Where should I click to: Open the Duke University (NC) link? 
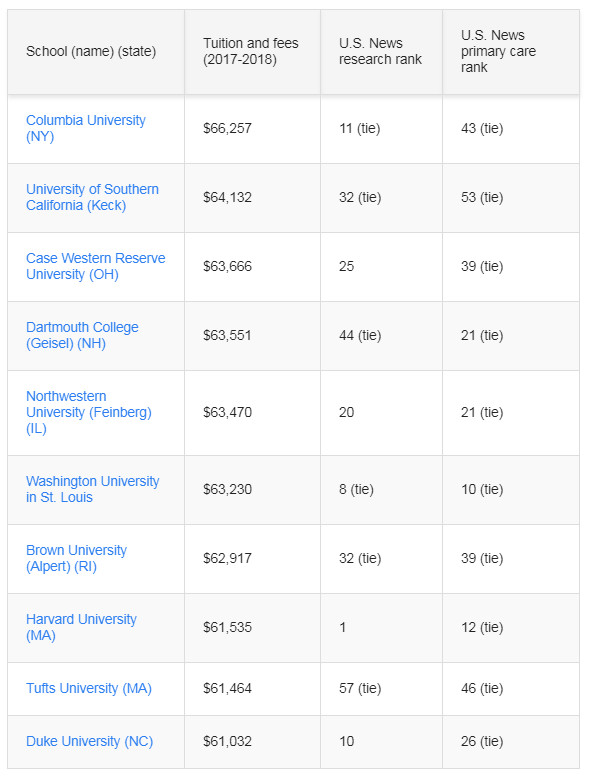(90, 741)
